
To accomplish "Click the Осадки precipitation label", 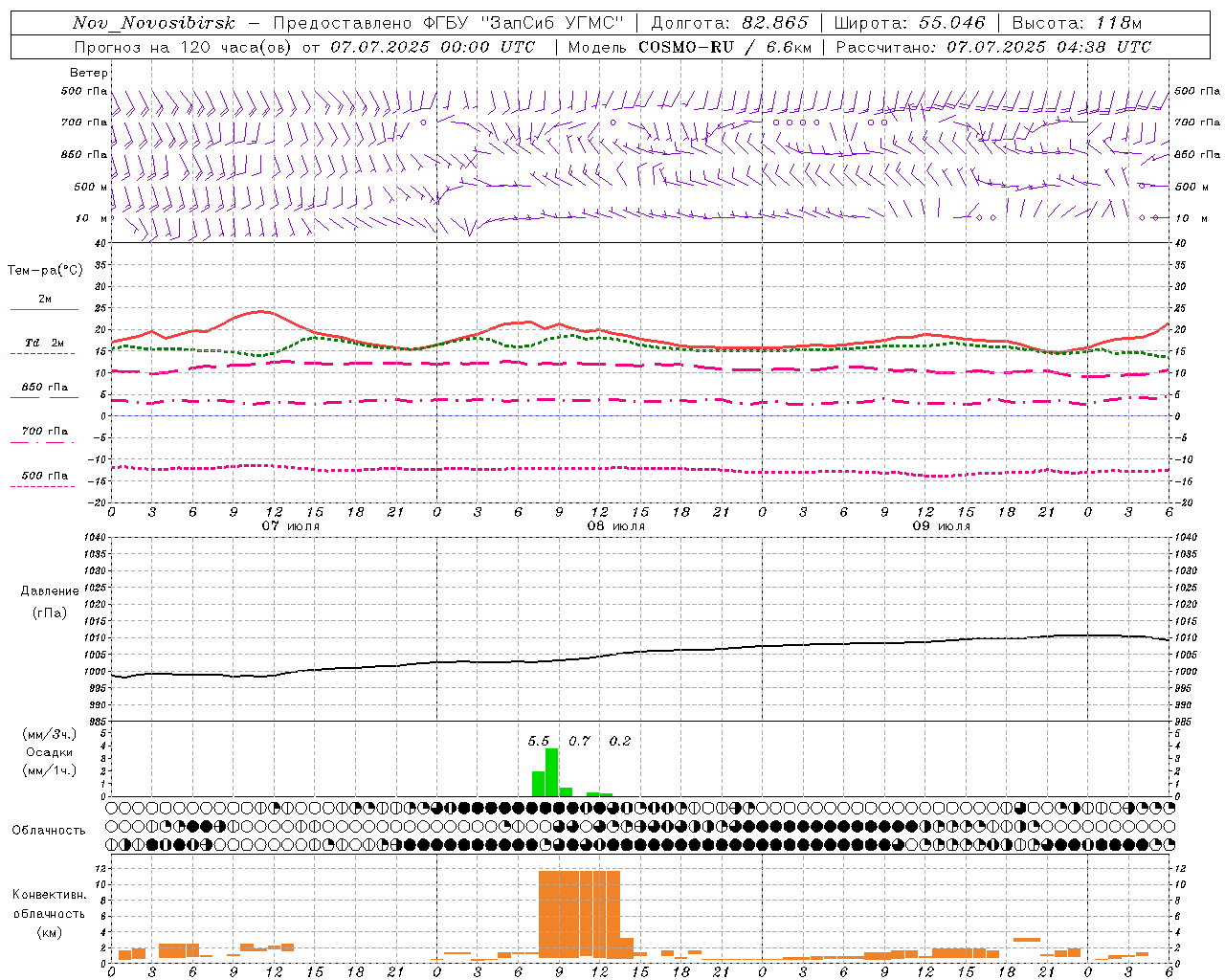I will (x=49, y=752).
